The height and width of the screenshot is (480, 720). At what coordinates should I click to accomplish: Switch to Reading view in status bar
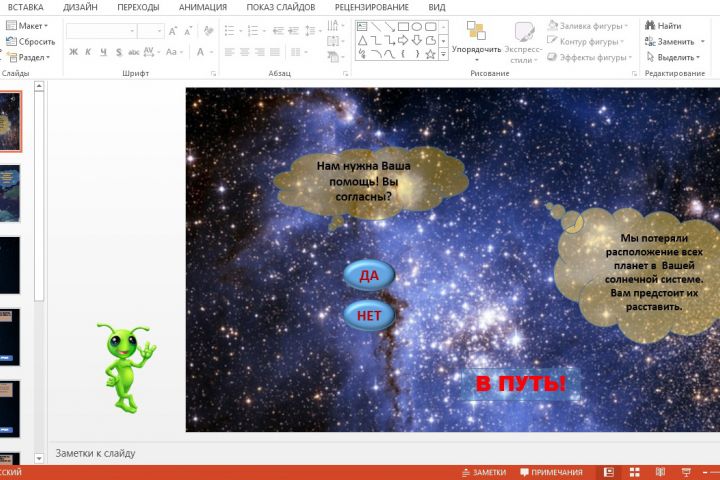point(660,472)
